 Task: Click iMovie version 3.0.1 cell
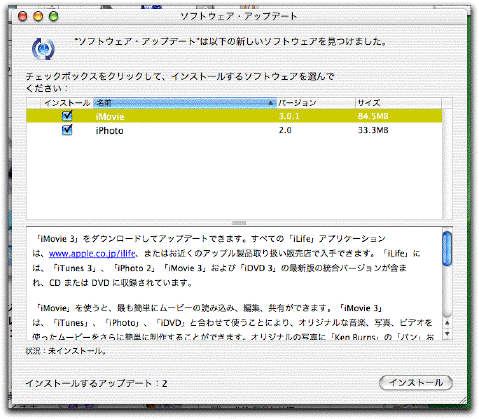289,116
